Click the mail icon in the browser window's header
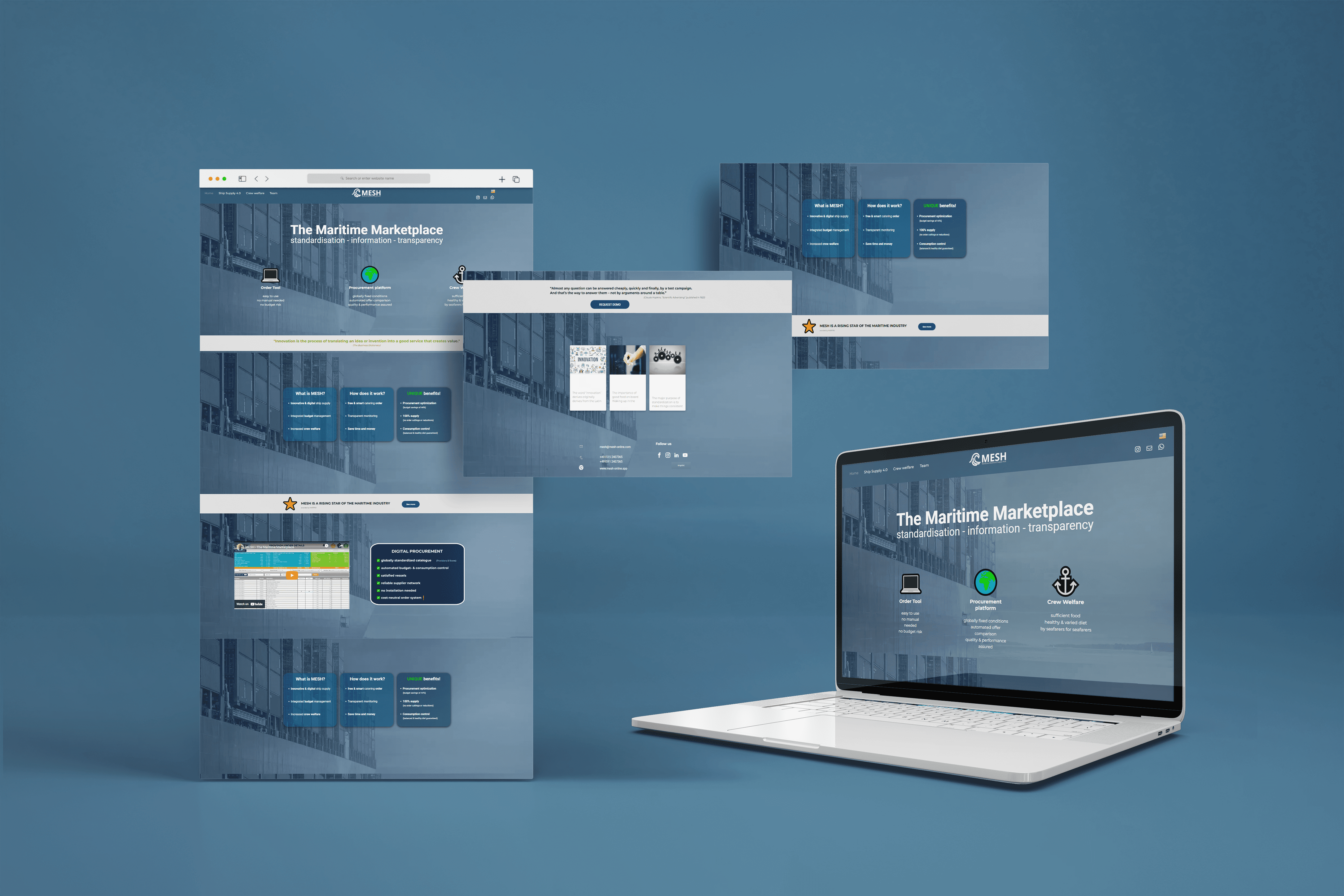This screenshot has width=1344, height=896. (485, 198)
